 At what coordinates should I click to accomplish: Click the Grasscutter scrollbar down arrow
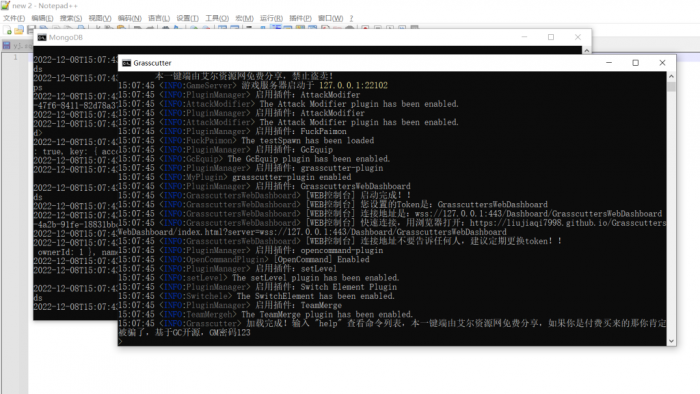tap(671, 341)
